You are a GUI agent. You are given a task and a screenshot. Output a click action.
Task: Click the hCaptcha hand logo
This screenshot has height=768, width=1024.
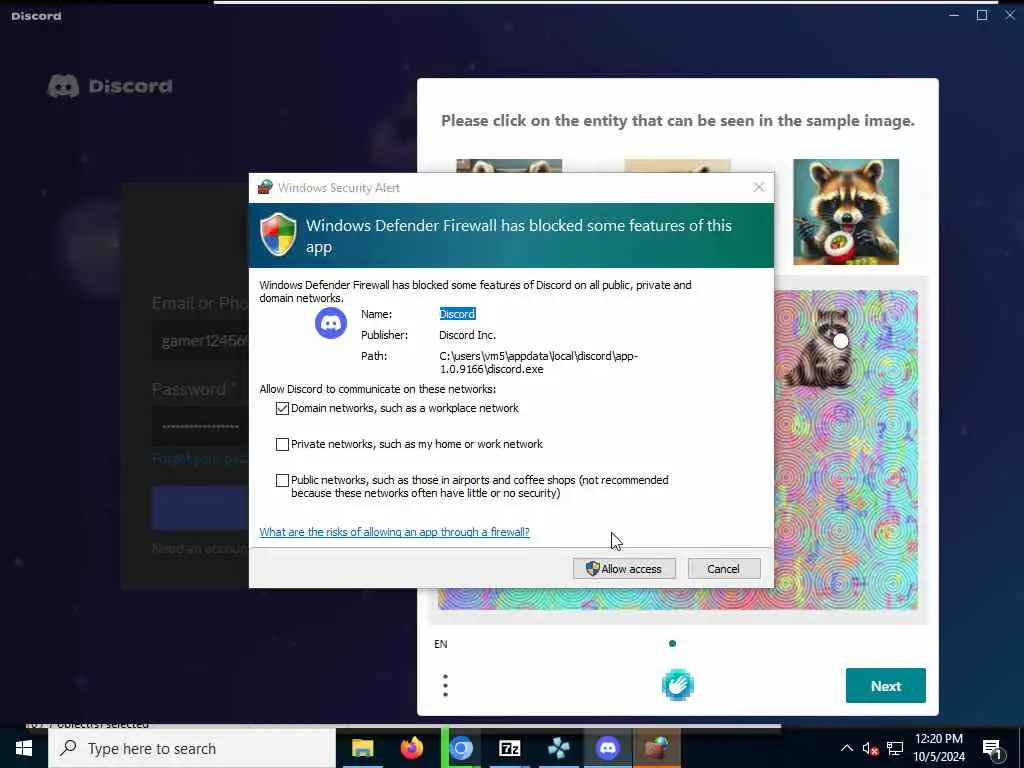678,685
